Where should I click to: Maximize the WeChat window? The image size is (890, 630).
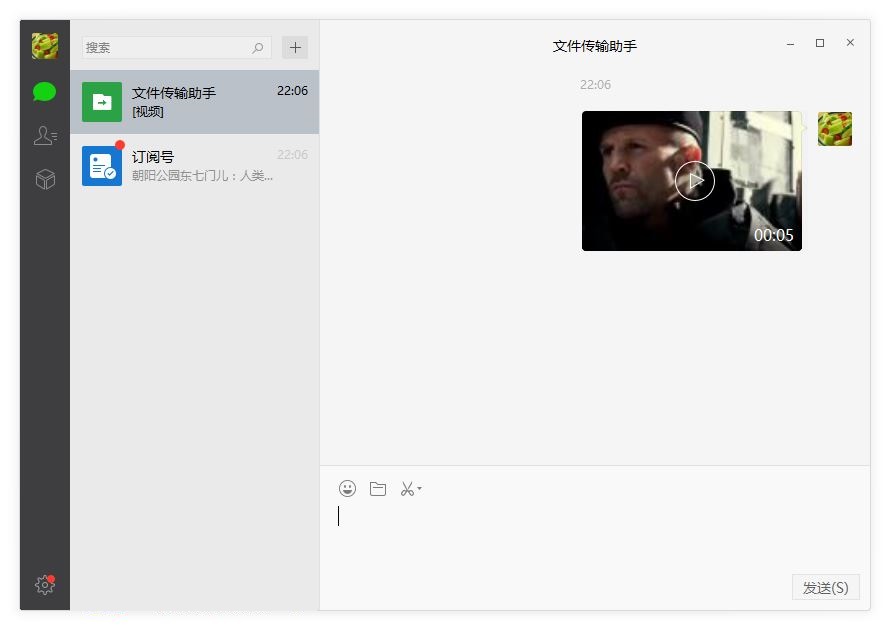point(820,43)
